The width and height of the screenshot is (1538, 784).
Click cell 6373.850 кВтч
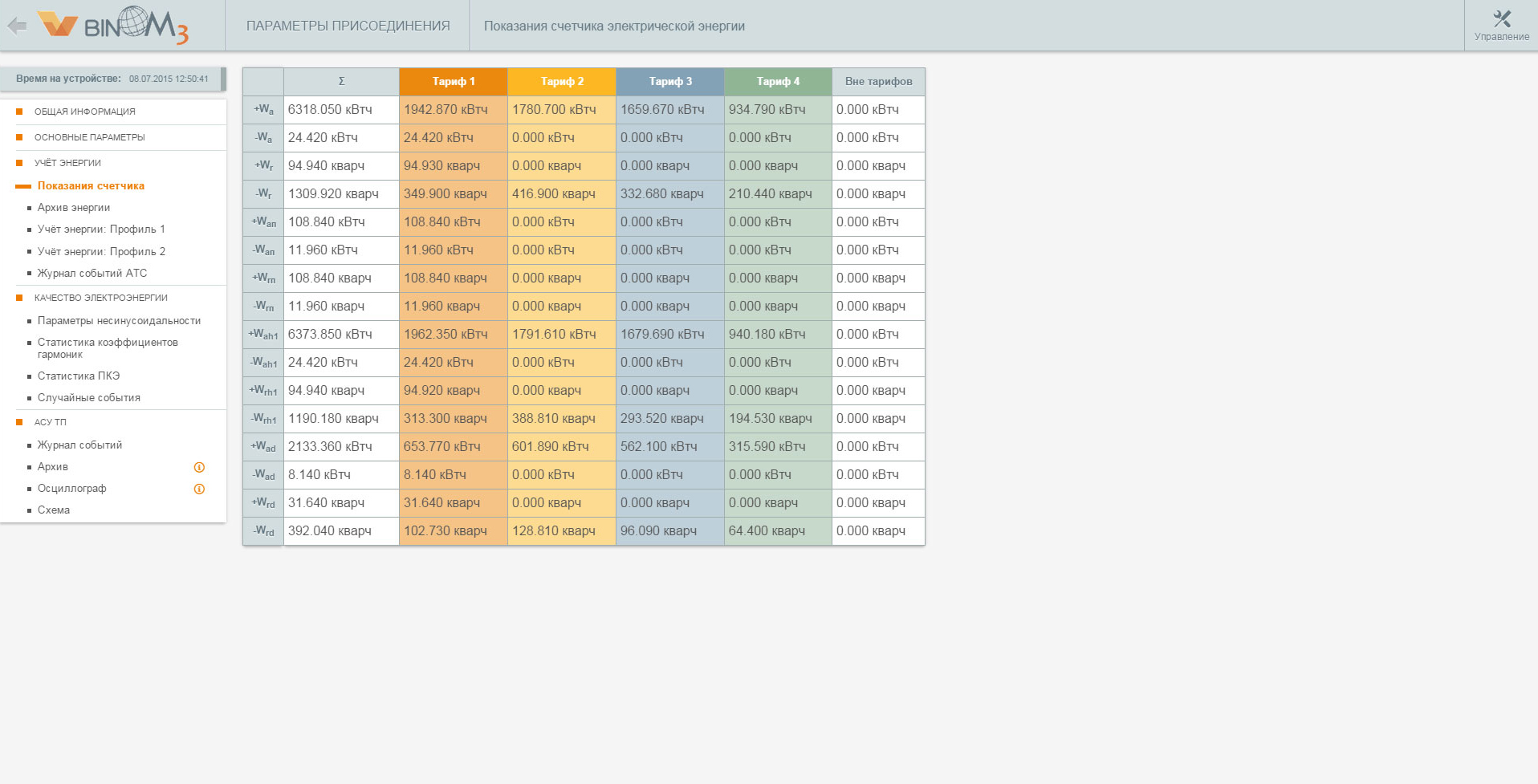(x=341, y=334)
